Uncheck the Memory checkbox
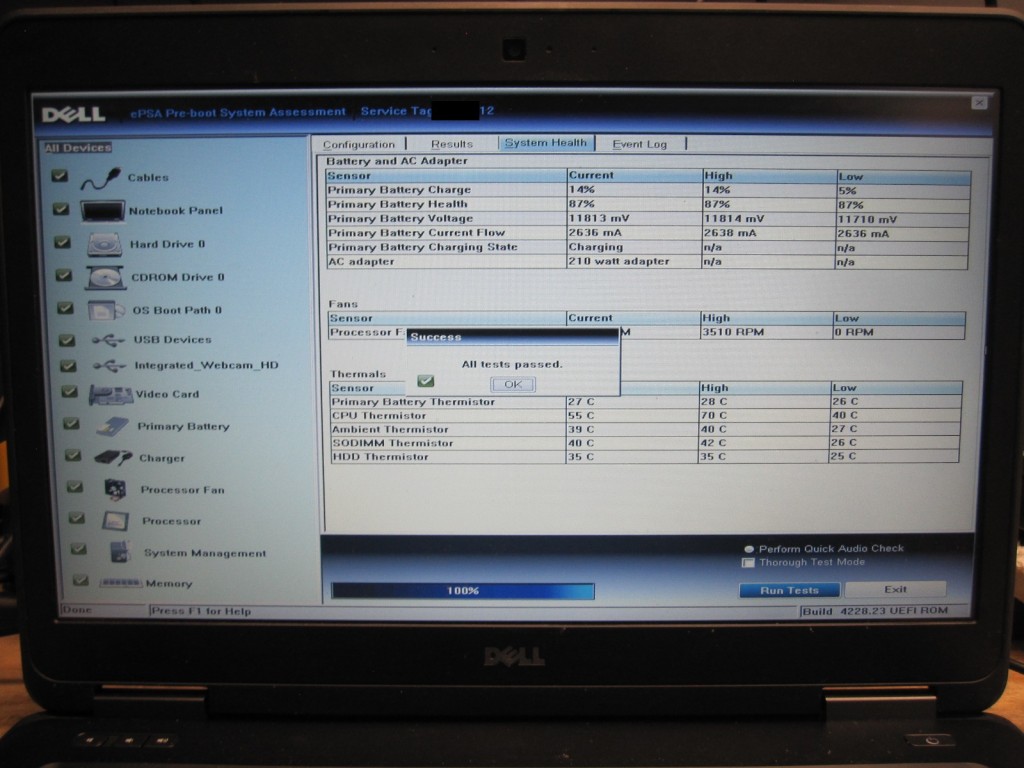The width and height of the screenshot is (1024, 768). coord(80,580)
